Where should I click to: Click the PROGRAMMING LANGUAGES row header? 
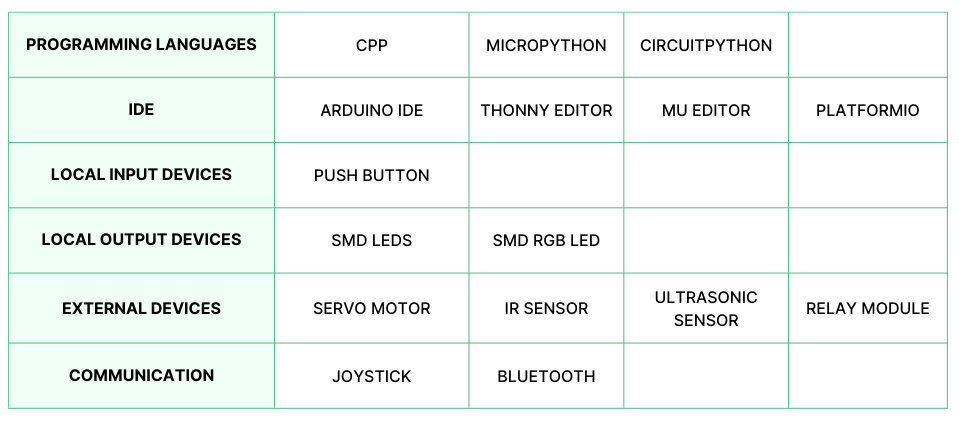tap(141, 45)
